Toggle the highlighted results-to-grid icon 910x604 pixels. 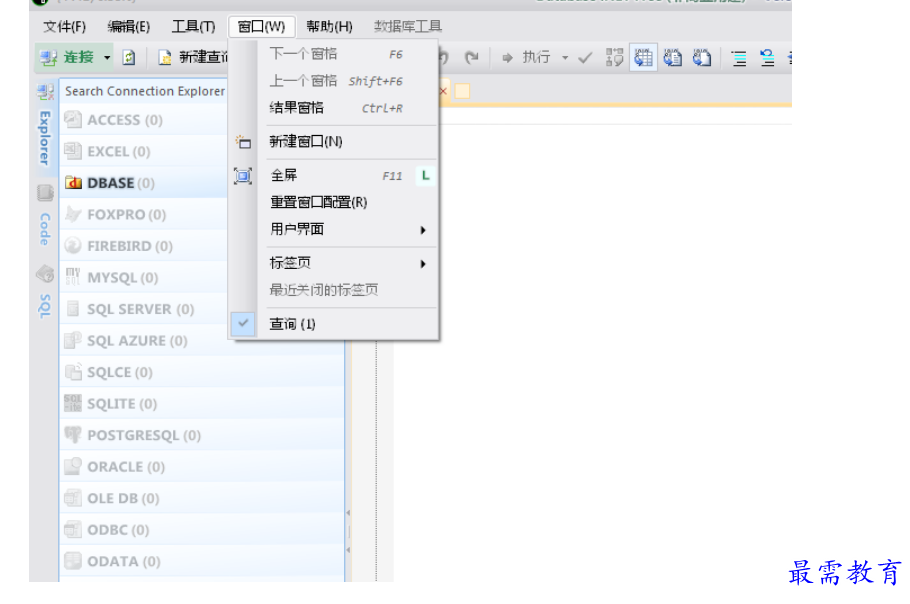(643, 57)
